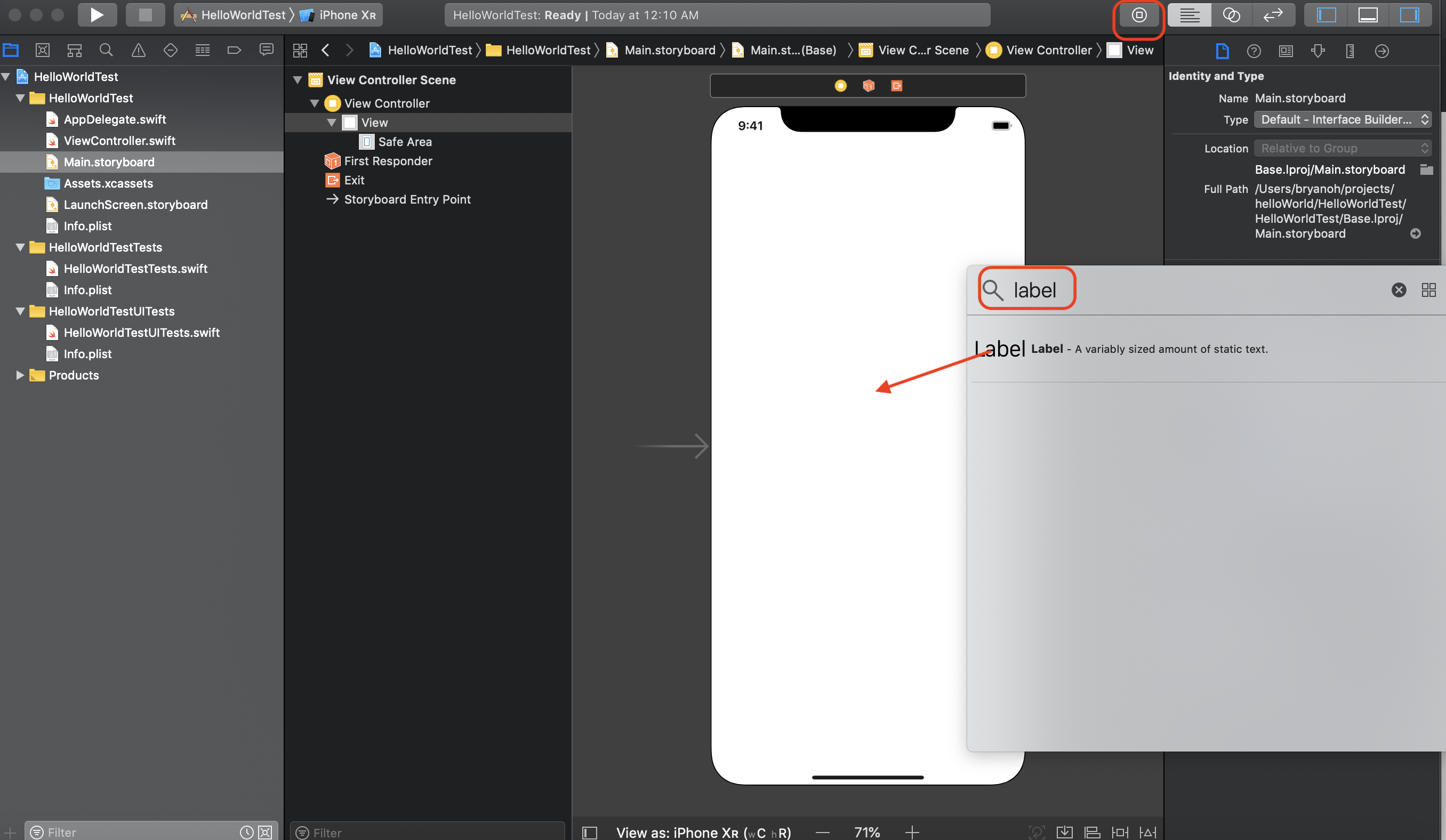Click the Stop button in toolbar
1446x840 pixels.
[x=145, y=15]
